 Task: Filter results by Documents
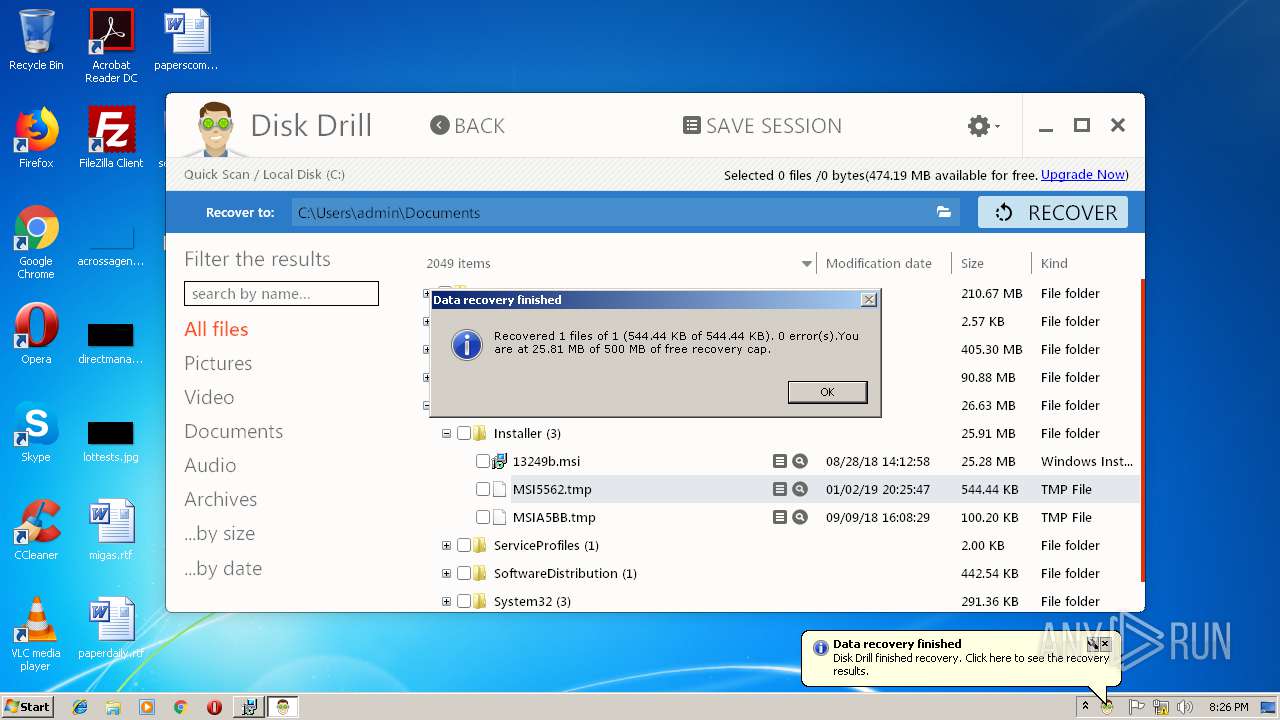233,431
